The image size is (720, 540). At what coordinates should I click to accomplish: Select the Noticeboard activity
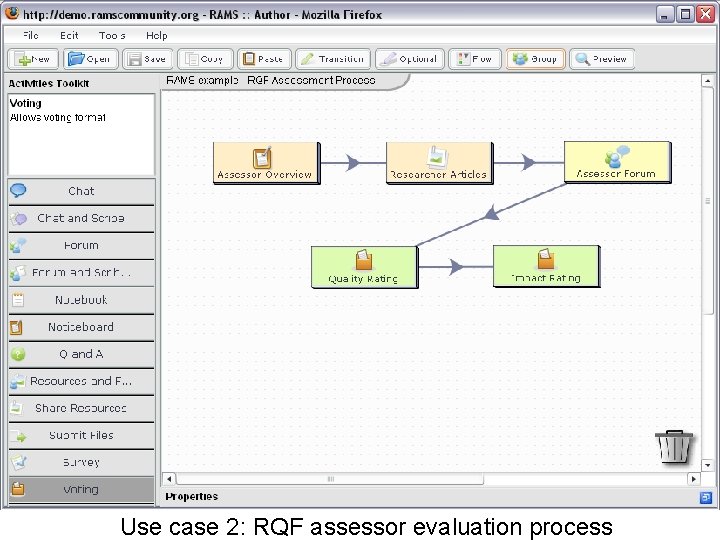(81, 327)
